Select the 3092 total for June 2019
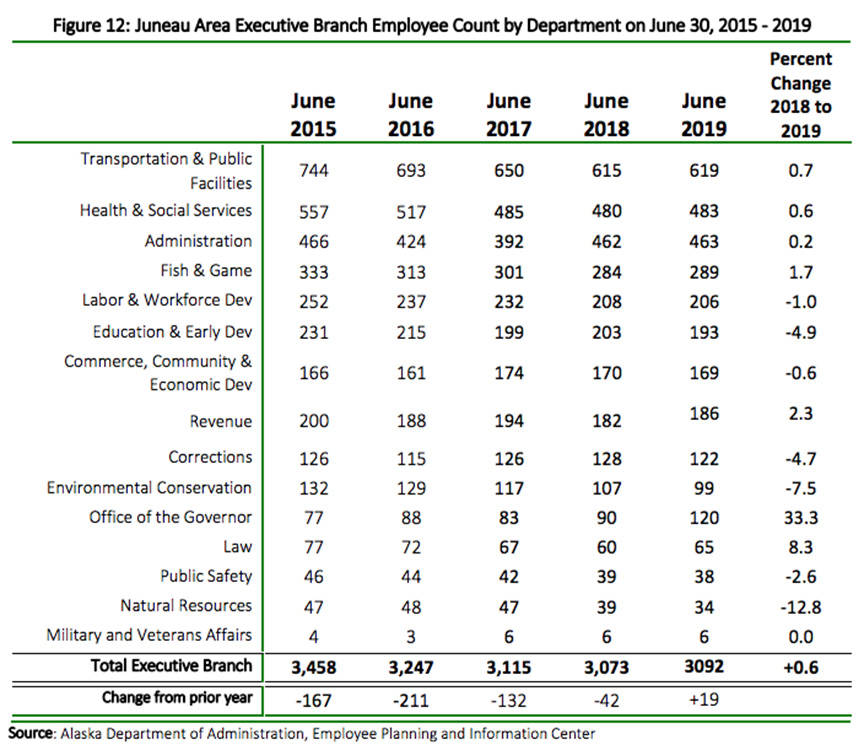This screenshot has width=864, height=756. pyautogui.click(x=703, y=667)
